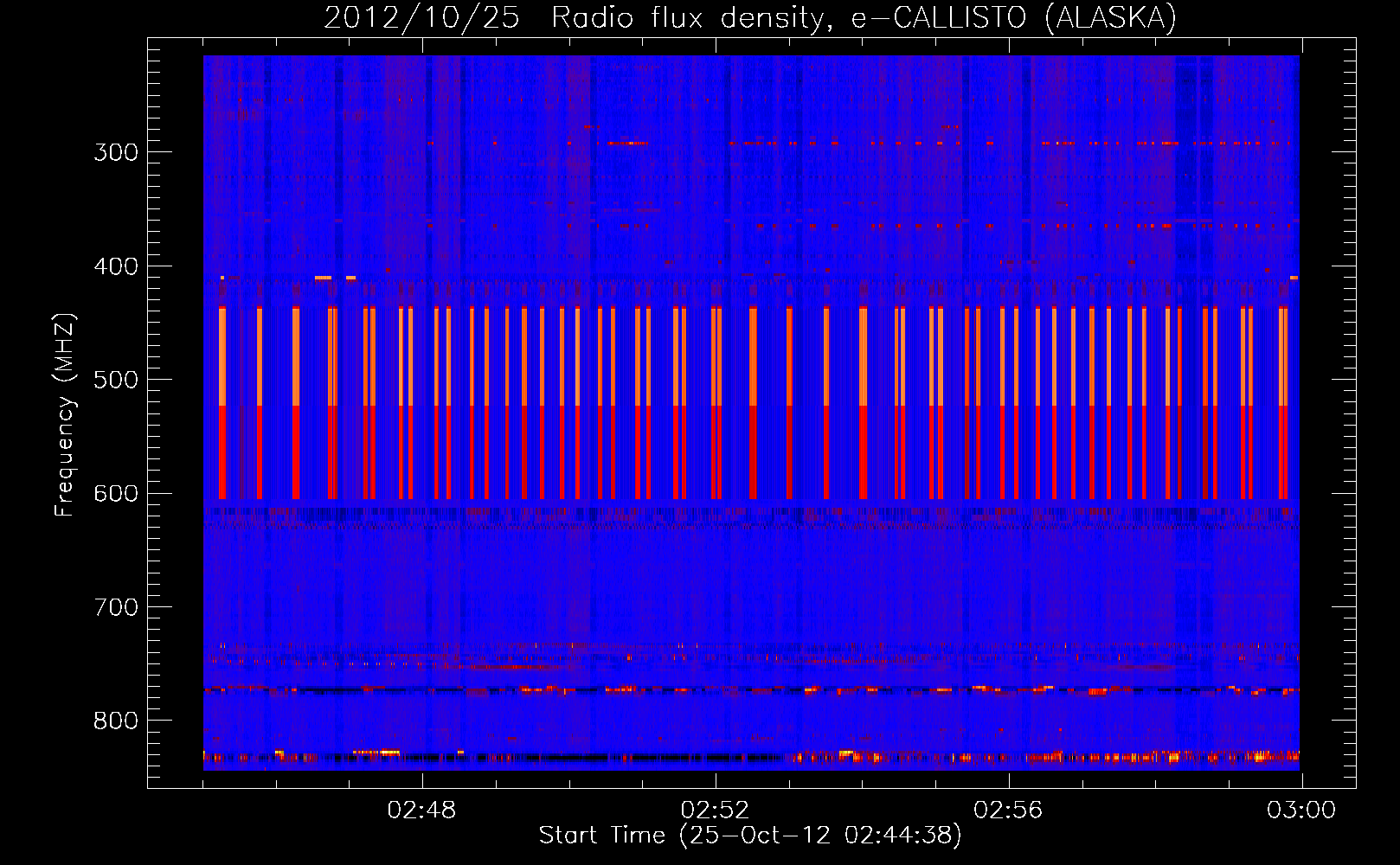The width and height of the screenshot is (1400, 865).
Task: Click the 400 frequency tick label
Action: coord(116,266)
